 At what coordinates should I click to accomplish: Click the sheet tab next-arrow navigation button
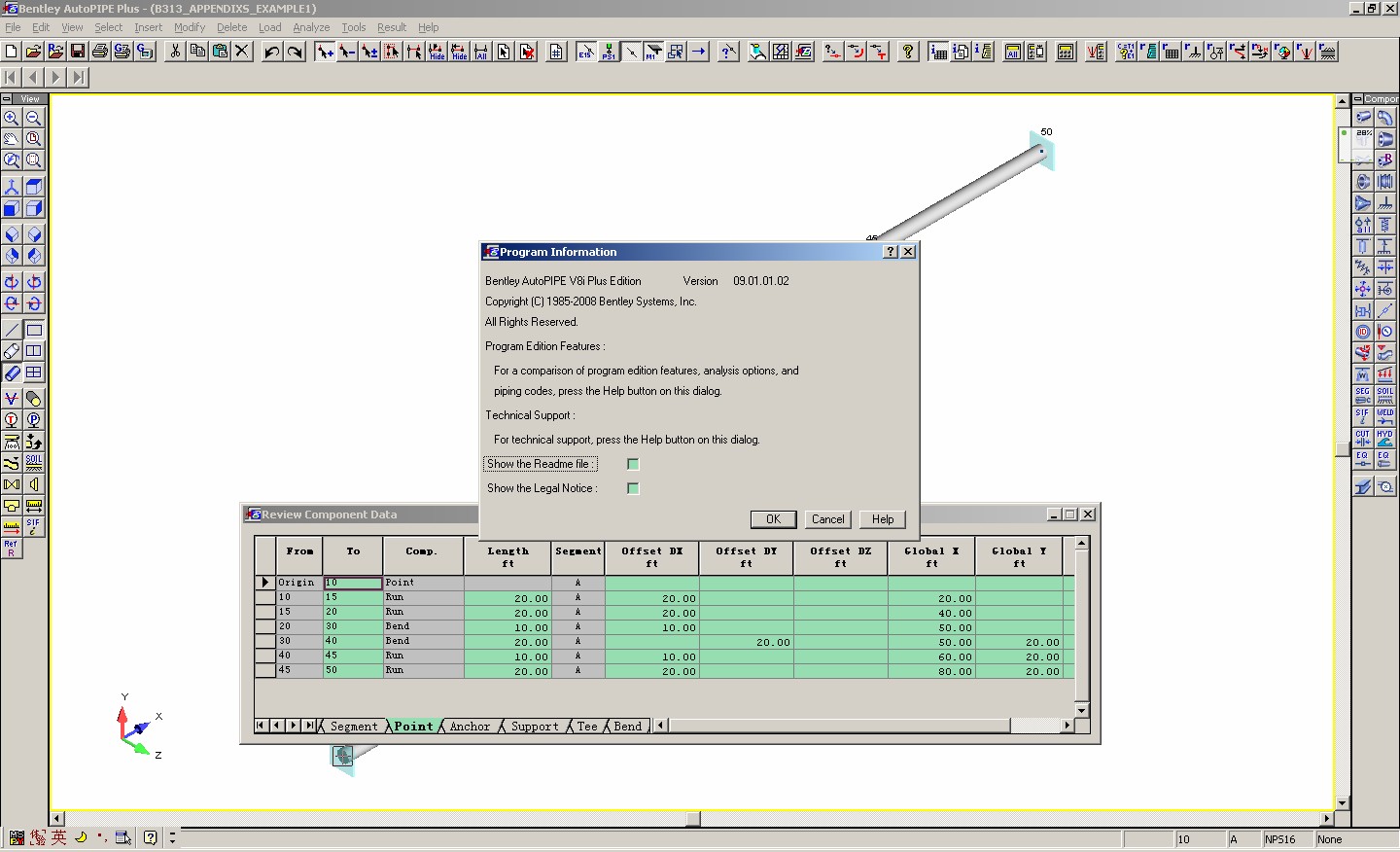tap(293, 726)
